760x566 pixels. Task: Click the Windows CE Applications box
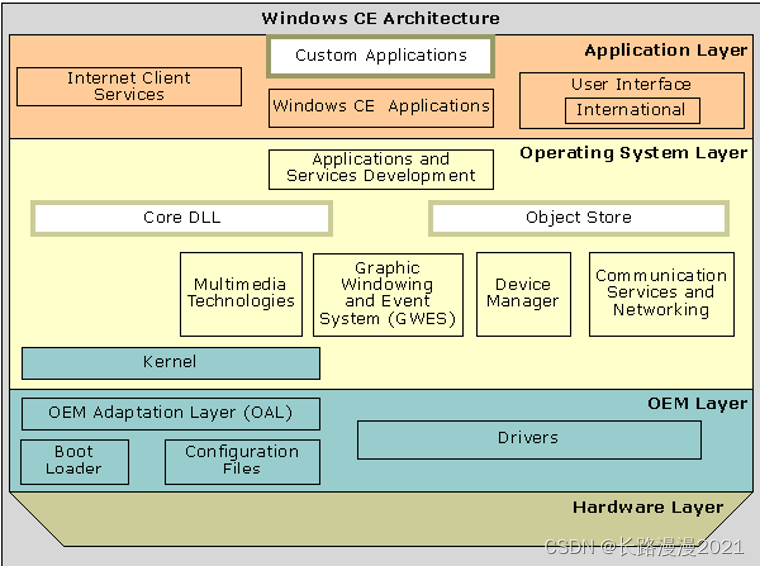pyautogui.click(x=381, y=108)
